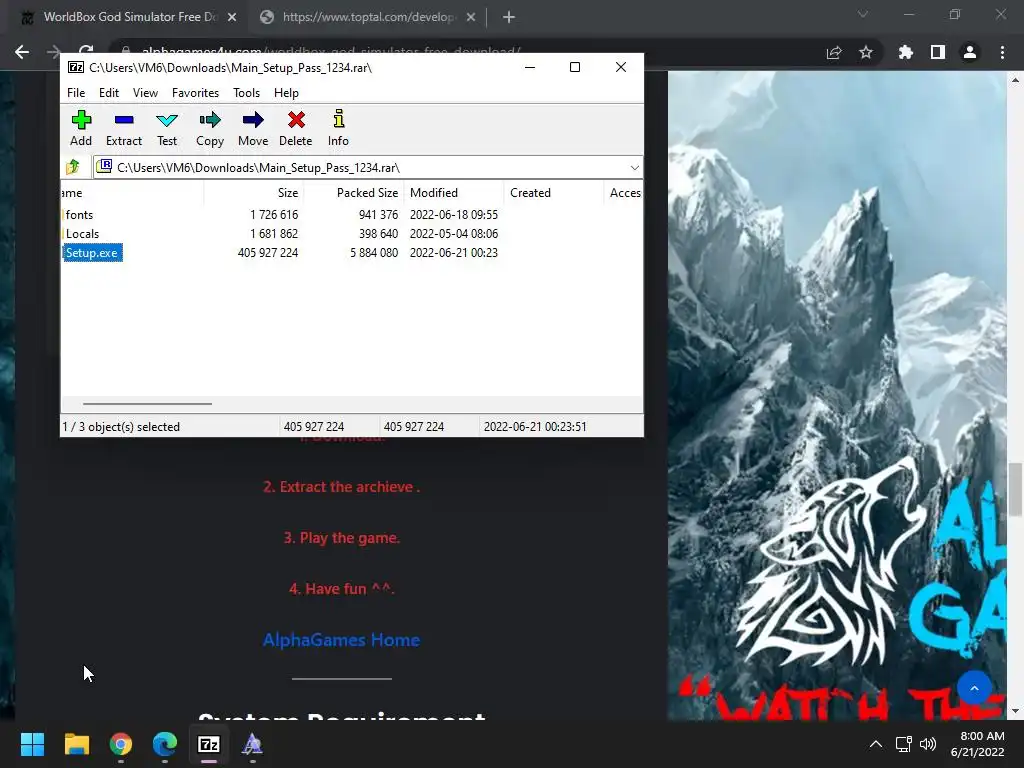Click the taskbar app next to 7-Zip
This screenshot has height=768, width=1024.
pyautogui.click(x=253, y=744)
